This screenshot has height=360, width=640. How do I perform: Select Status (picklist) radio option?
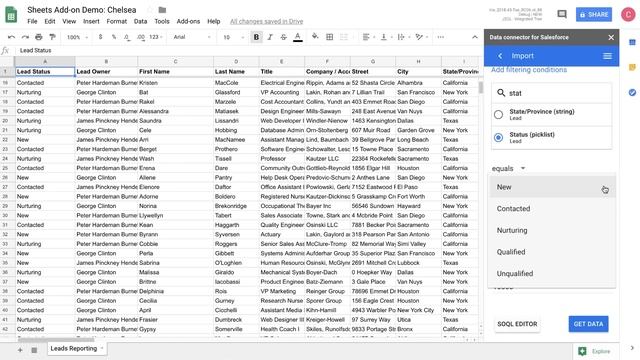point(498,138)
